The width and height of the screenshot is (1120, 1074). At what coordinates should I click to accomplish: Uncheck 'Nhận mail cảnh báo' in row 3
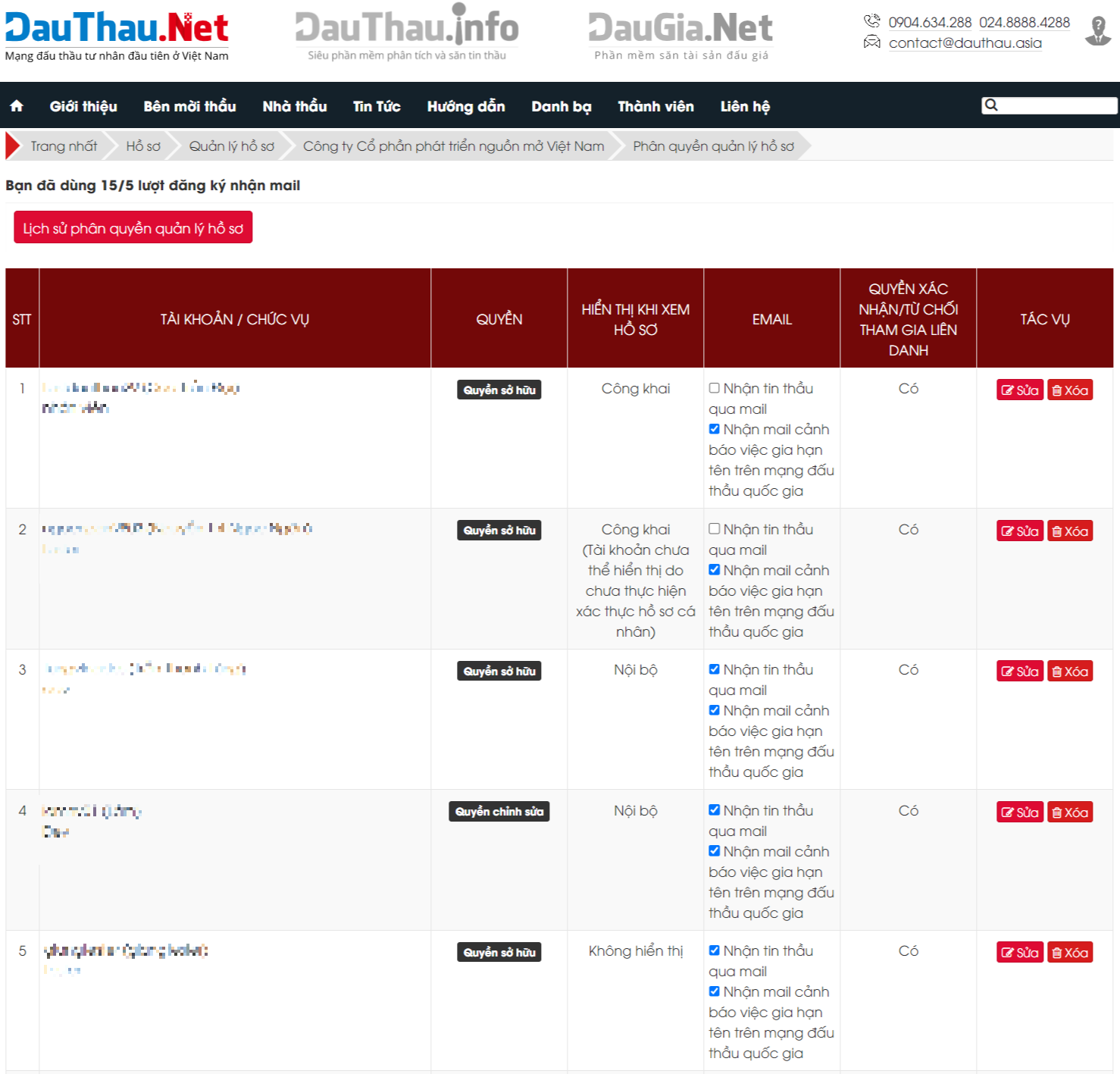click(x=714, y=710)
